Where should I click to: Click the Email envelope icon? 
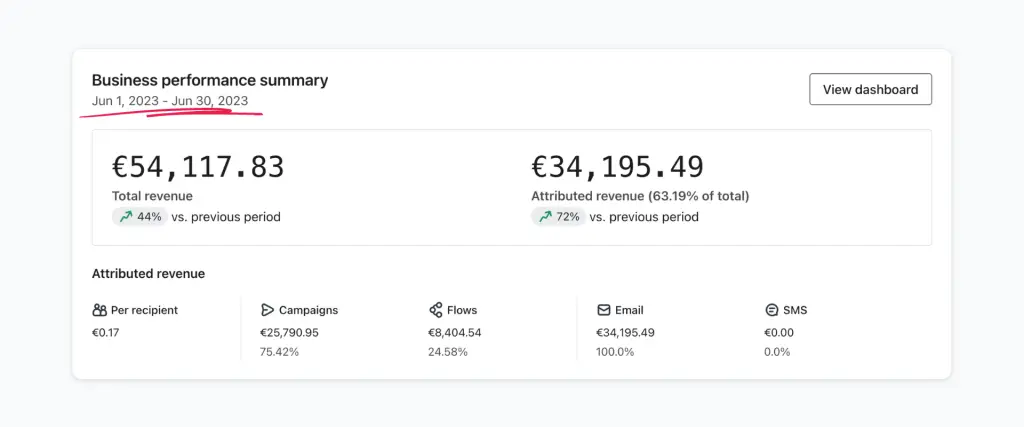coord(603,310)
